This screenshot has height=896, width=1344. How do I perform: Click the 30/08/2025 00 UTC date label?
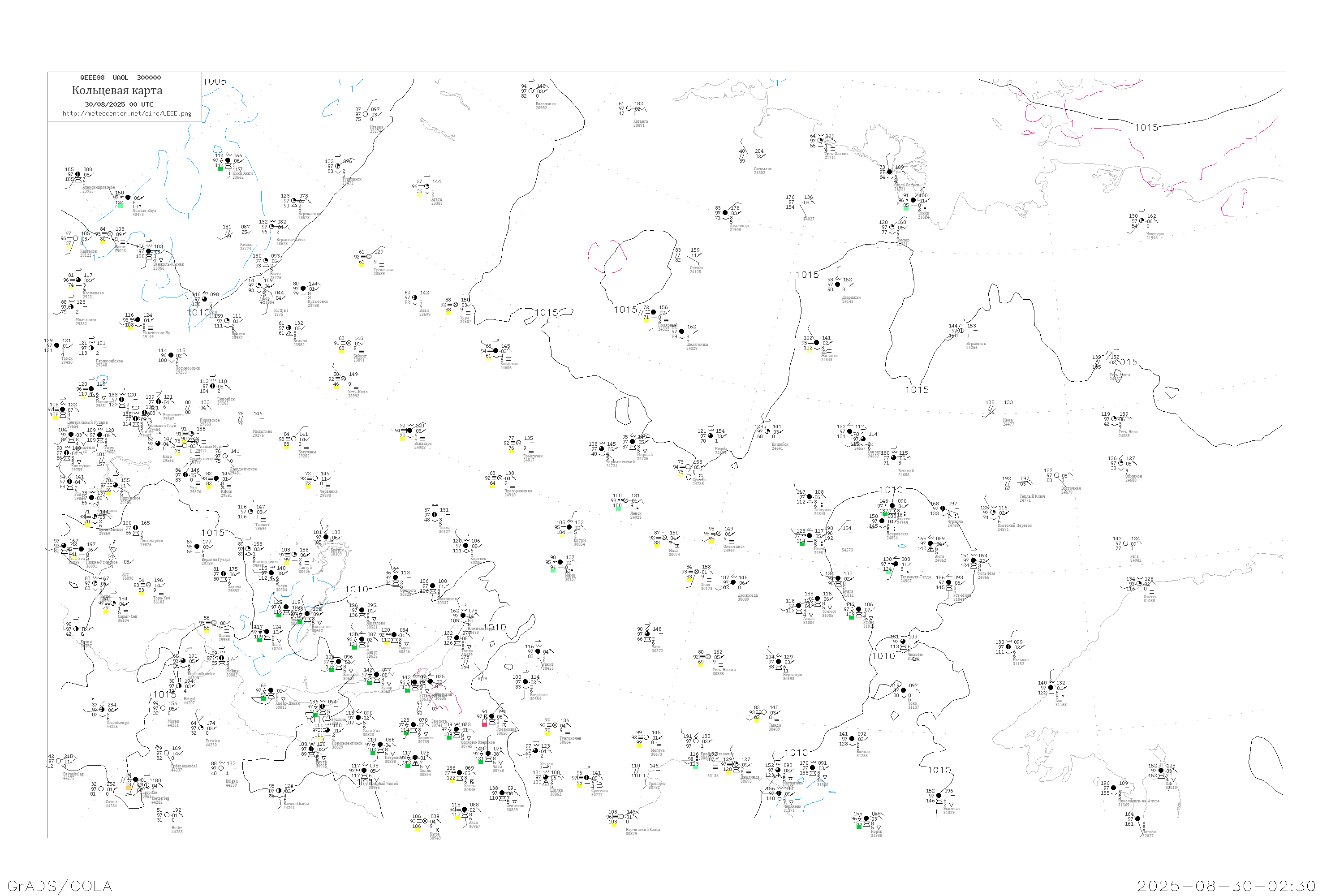119,104
